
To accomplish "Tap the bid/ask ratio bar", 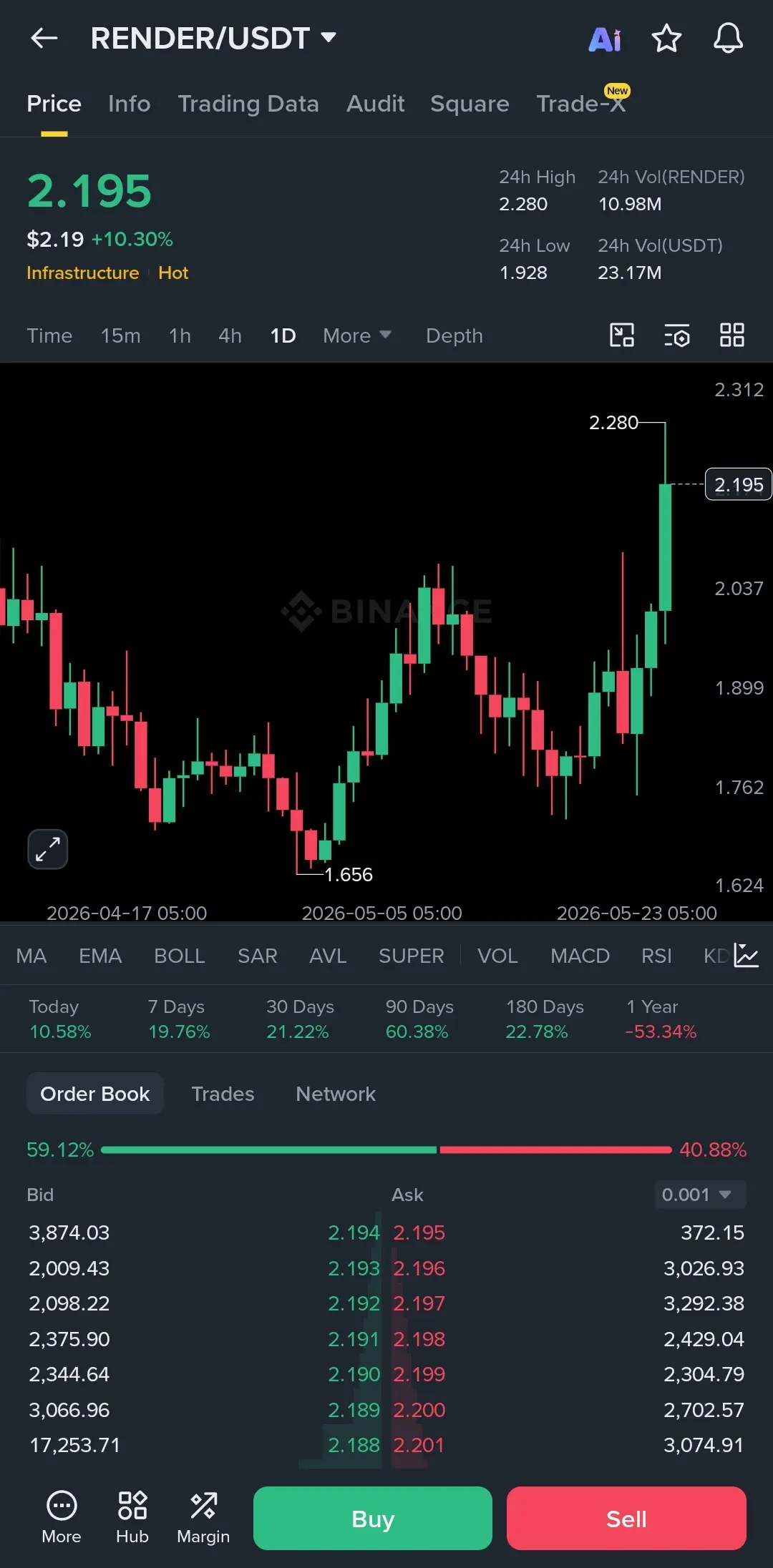I will coord(386,1150).
